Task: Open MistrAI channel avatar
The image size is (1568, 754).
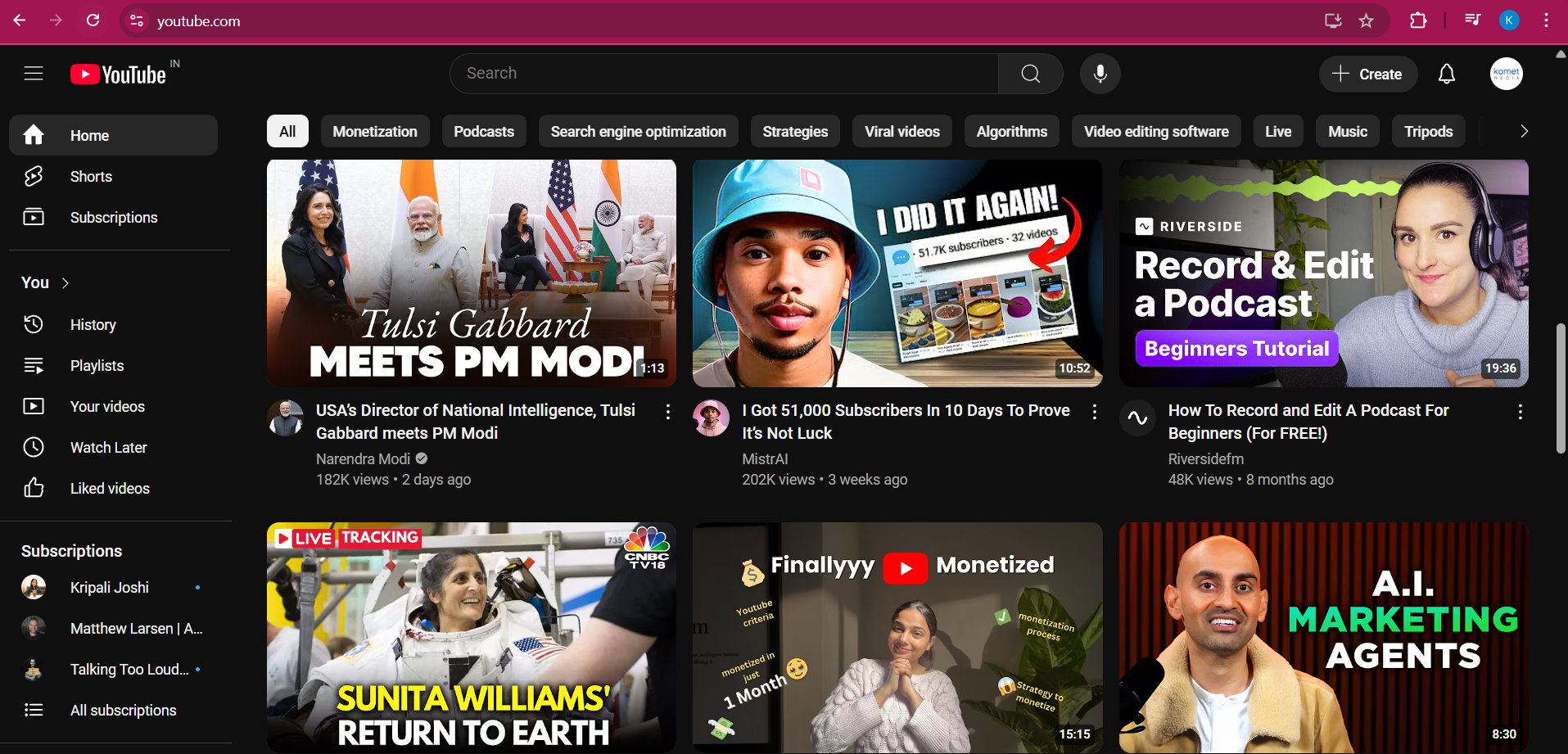Action: click(x=712, y=418)
